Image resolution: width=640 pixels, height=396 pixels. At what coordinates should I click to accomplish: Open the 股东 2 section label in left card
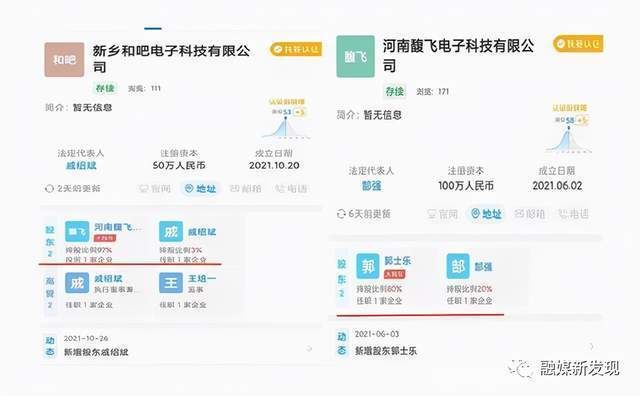point(50,241)
